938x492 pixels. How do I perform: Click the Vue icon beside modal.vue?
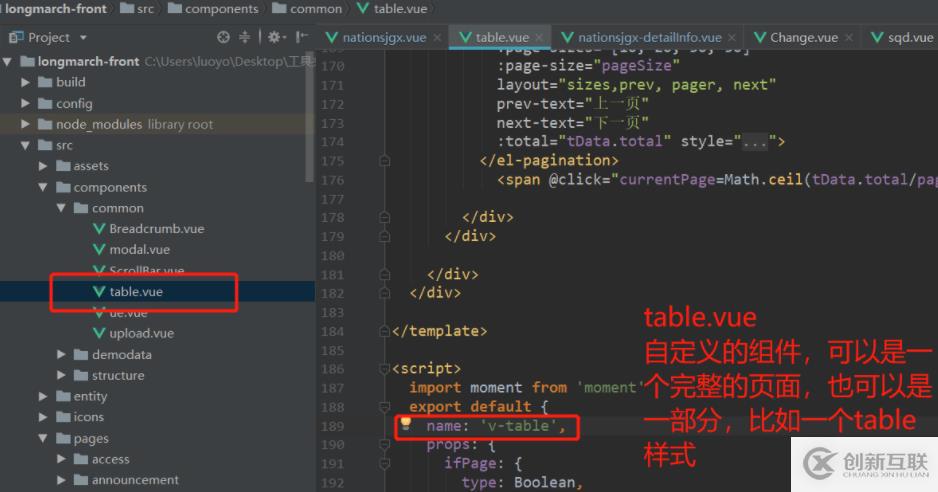click(x=99, y=250)
